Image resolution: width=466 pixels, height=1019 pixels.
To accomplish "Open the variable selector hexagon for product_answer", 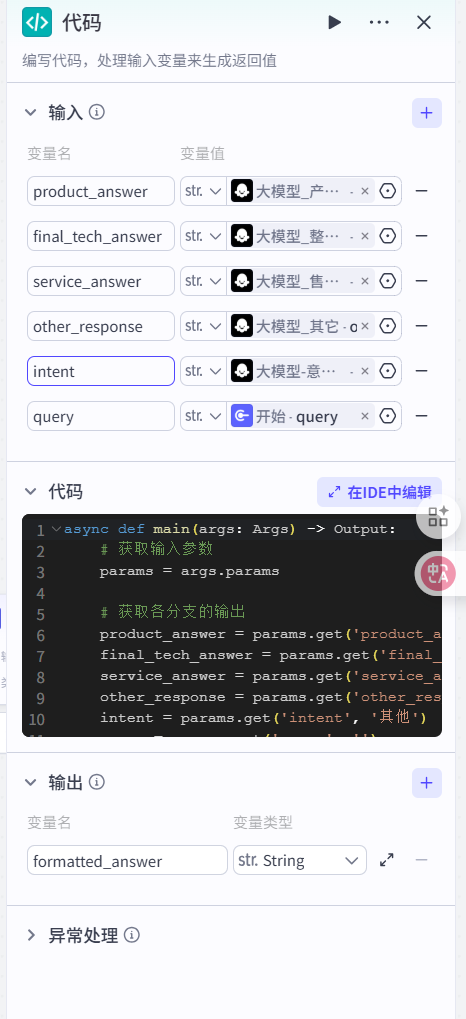I will (x=388, y=191).
